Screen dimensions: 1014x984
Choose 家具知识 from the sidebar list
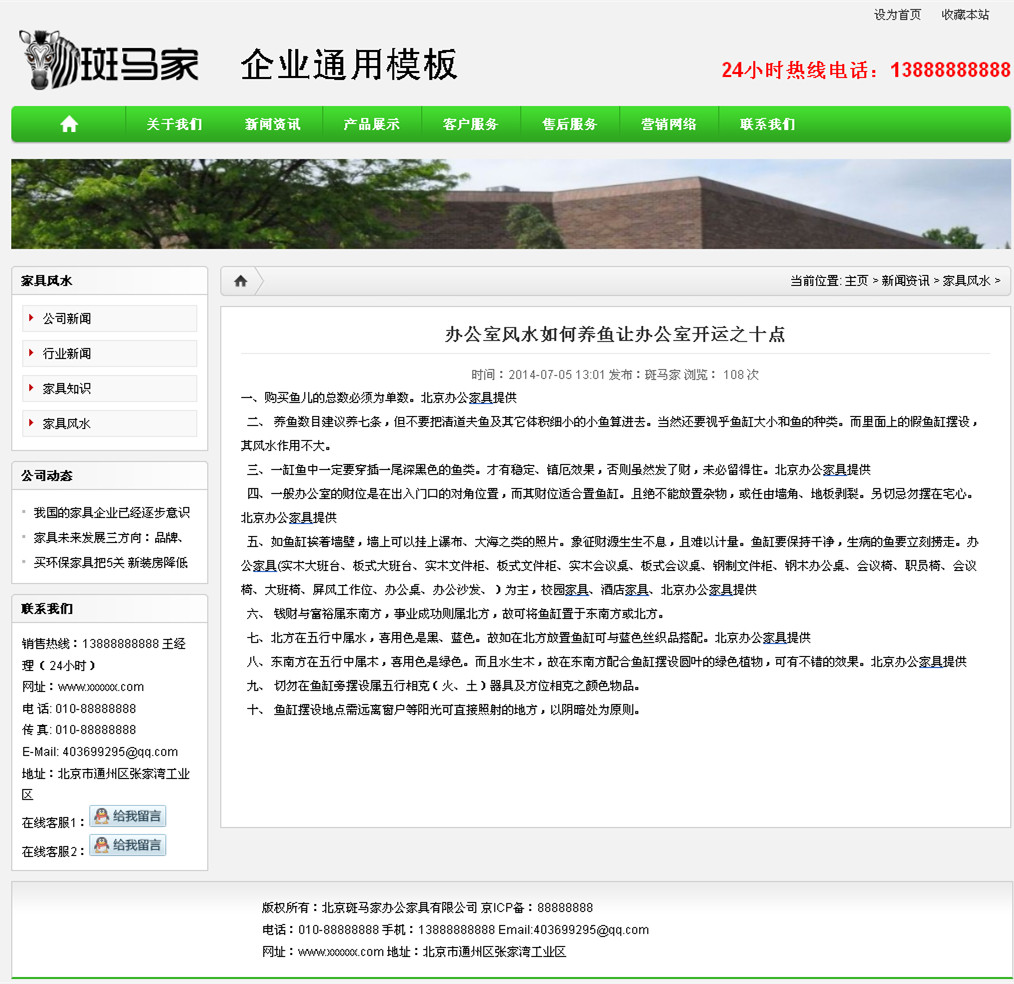(67, 389)
